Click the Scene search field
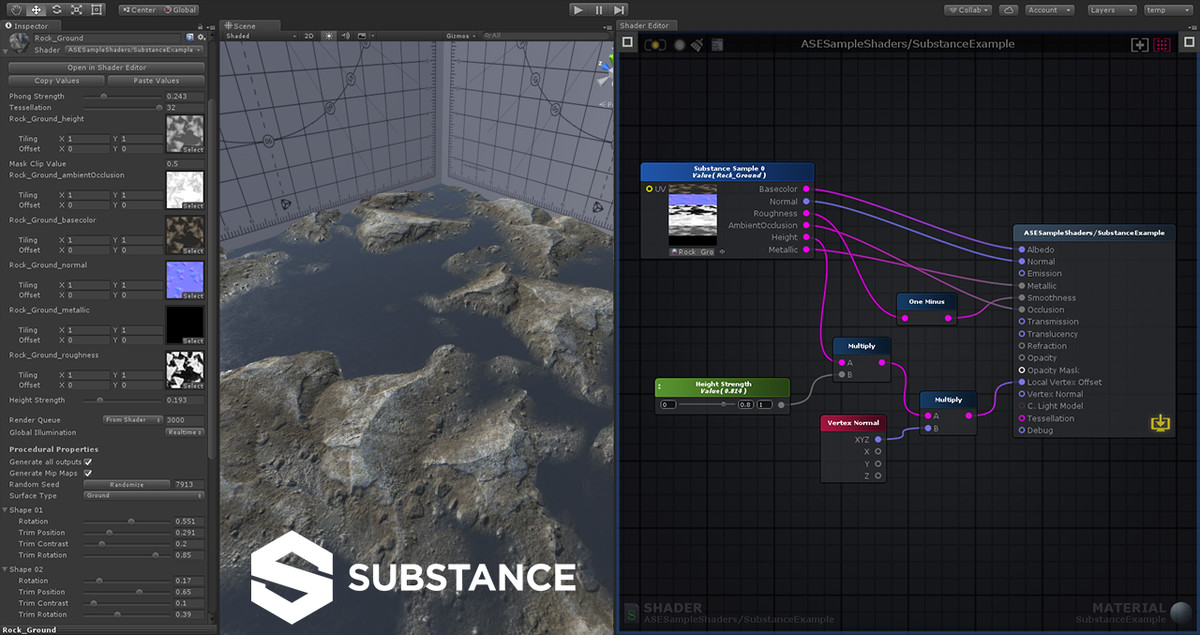 545,35
